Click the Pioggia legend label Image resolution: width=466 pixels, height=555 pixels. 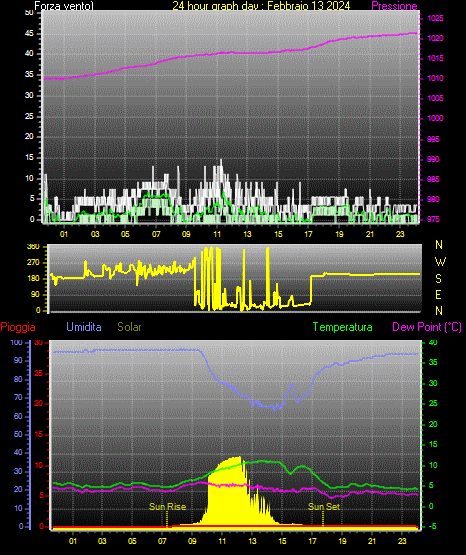pos(18,327)
